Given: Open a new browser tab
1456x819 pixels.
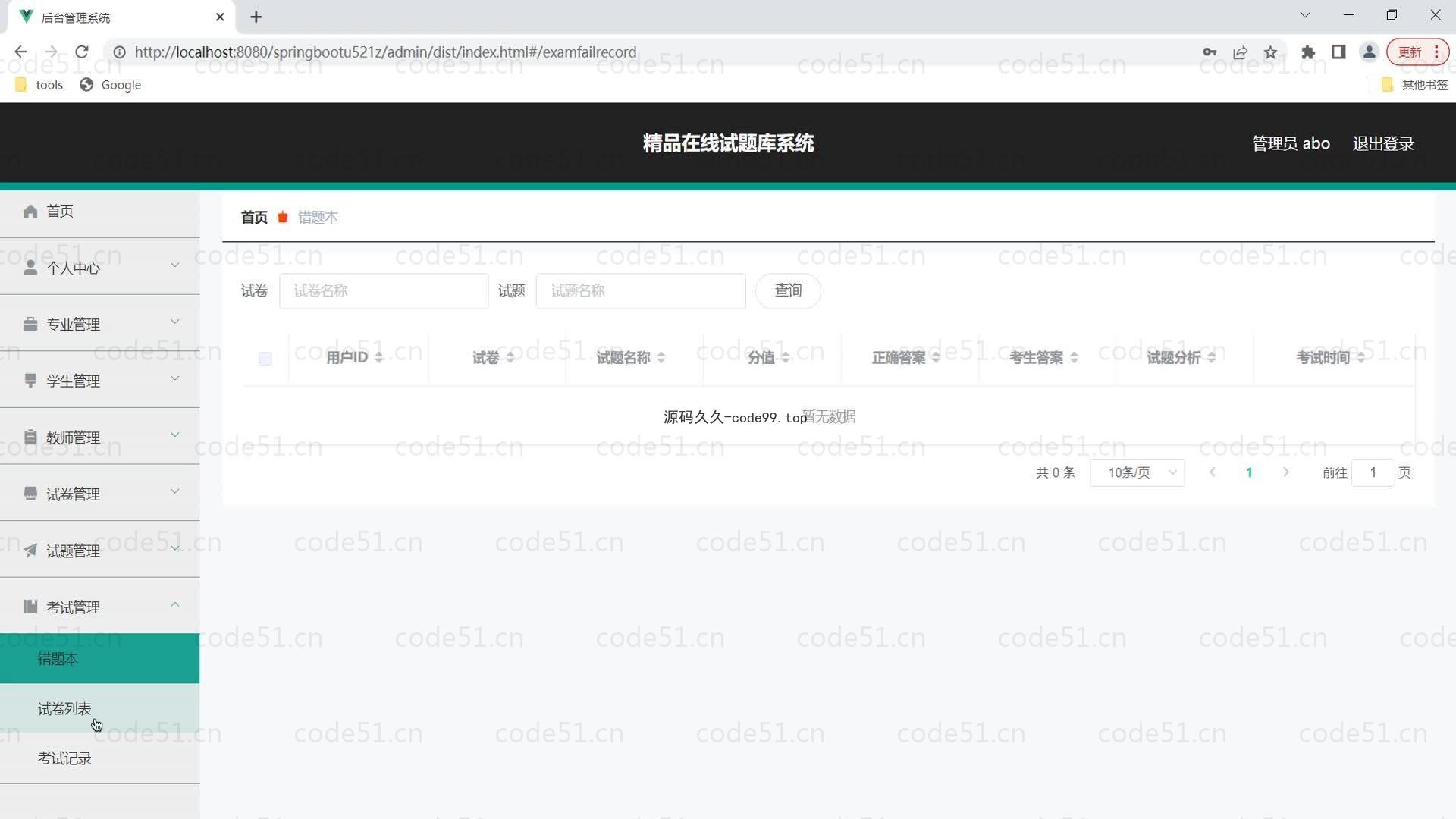Looking at the screenshot, I should pyautogui.click(x=256, y=17).
